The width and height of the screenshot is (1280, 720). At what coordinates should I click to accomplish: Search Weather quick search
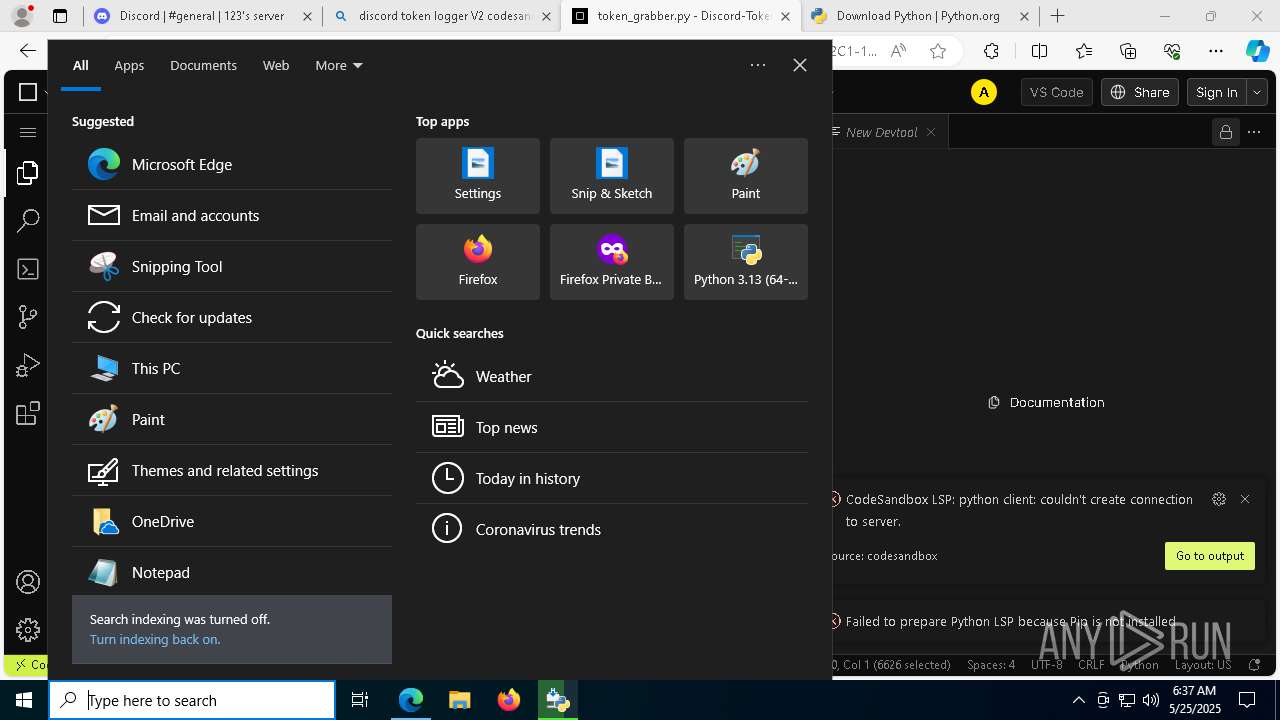click(612, 376)
